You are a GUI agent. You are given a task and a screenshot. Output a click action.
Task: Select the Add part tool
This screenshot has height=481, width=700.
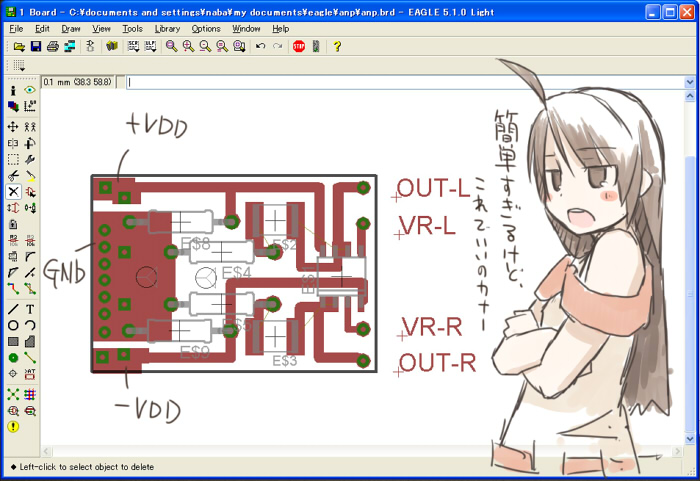pos(30,192)
